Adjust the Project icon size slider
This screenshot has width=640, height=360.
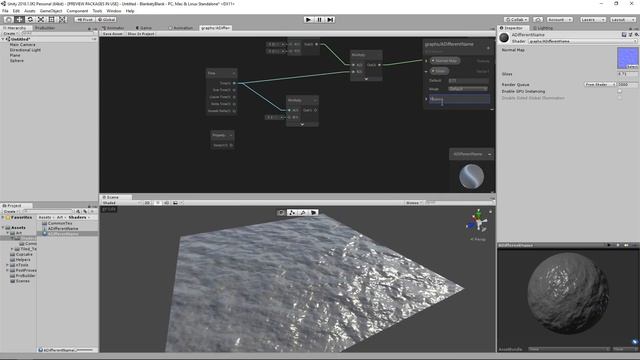point(85,350)
